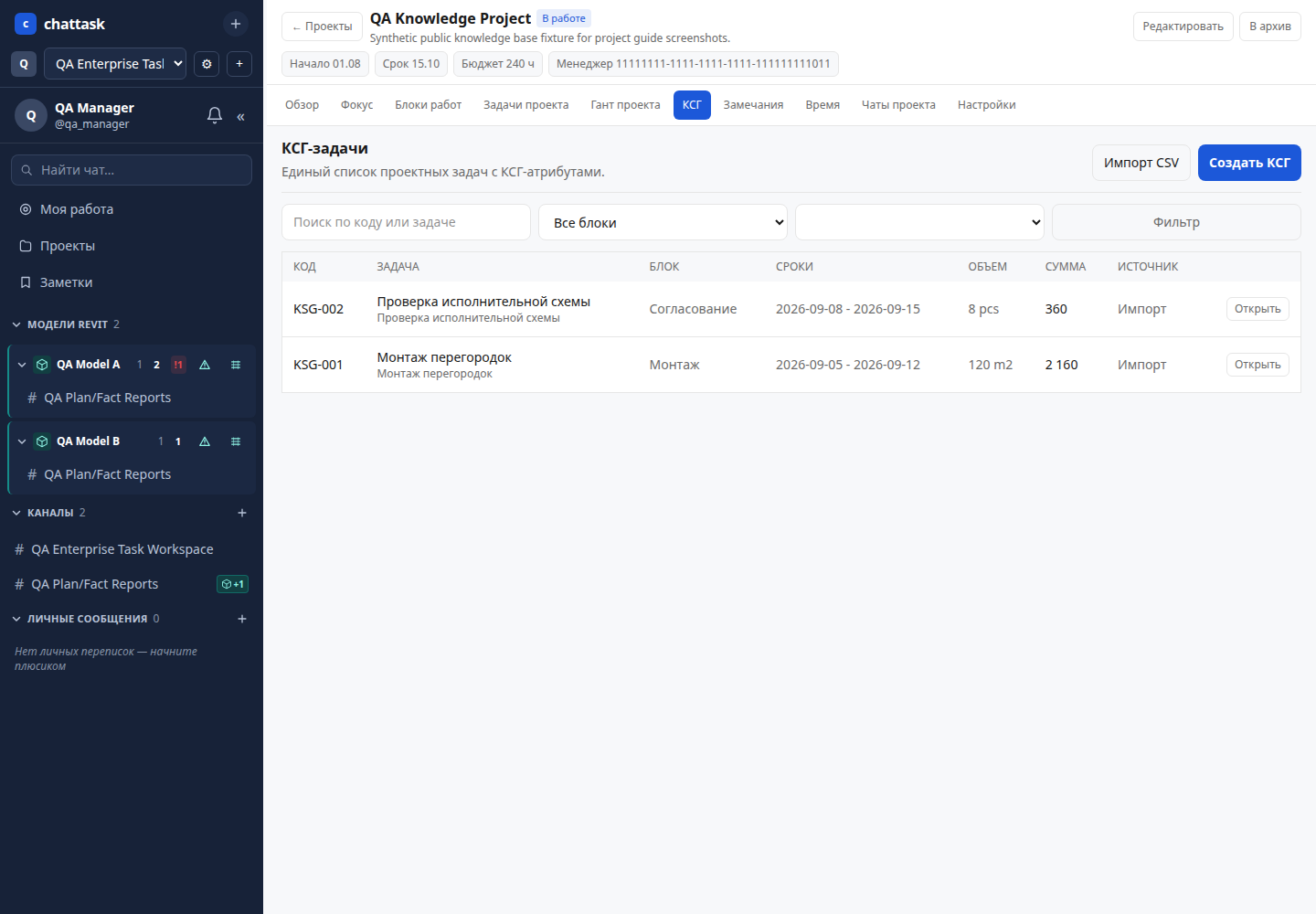
Task: Add a channel with plus in Каналы
Action: 242,513
